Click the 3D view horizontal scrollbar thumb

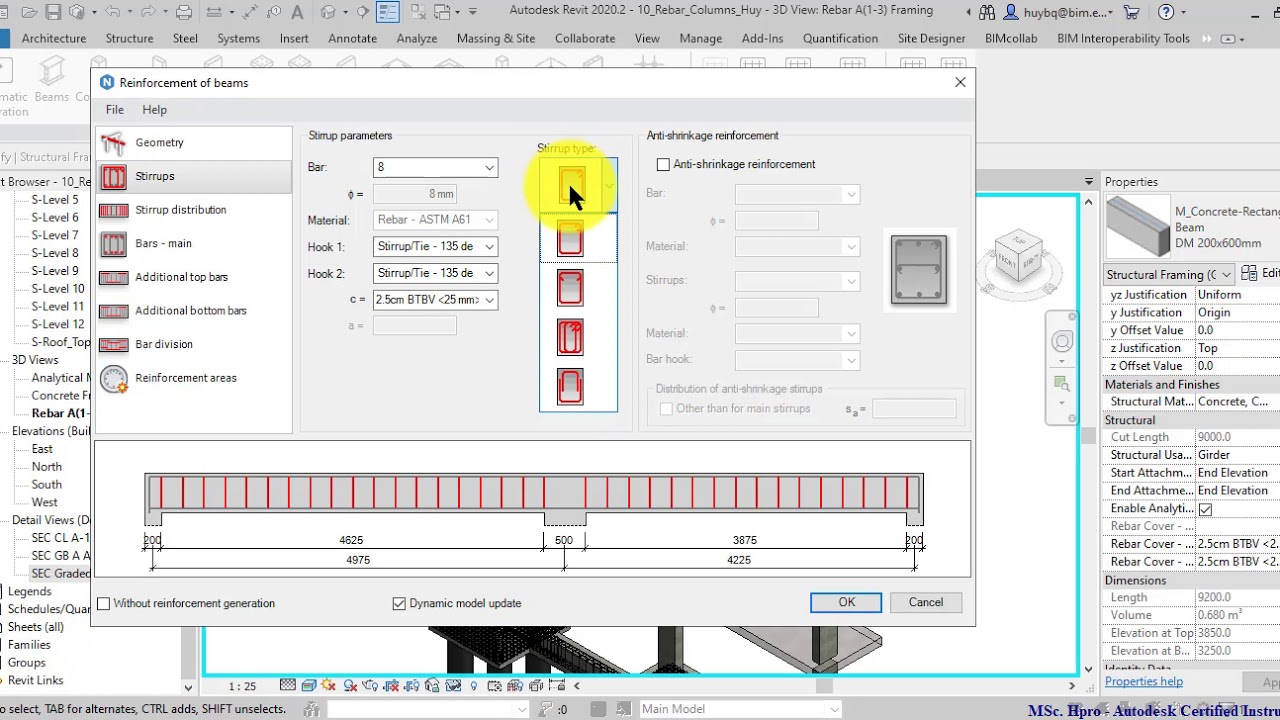(x=822, y=686)
